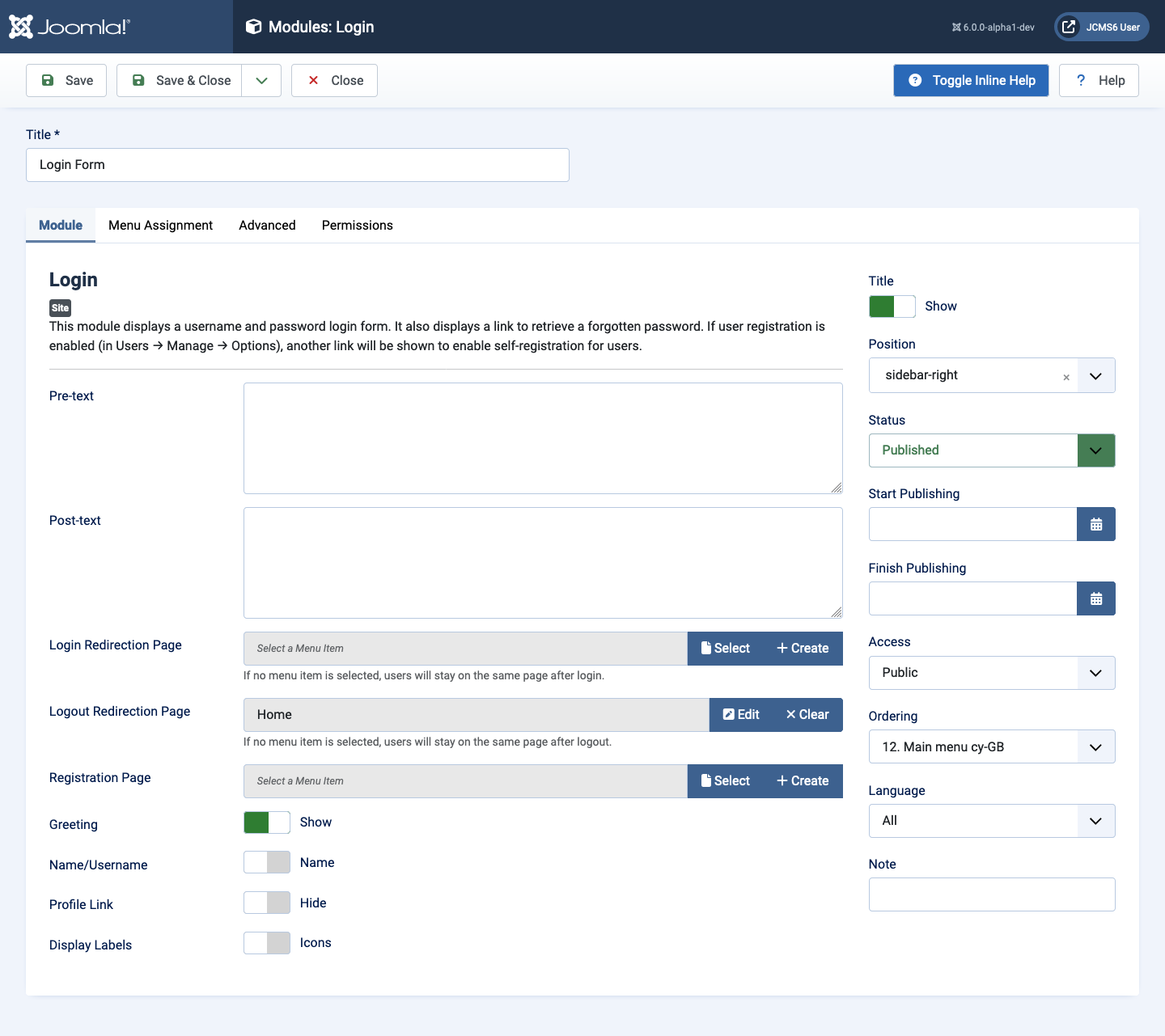Click the red X icon on Close button

click(314, 80)
